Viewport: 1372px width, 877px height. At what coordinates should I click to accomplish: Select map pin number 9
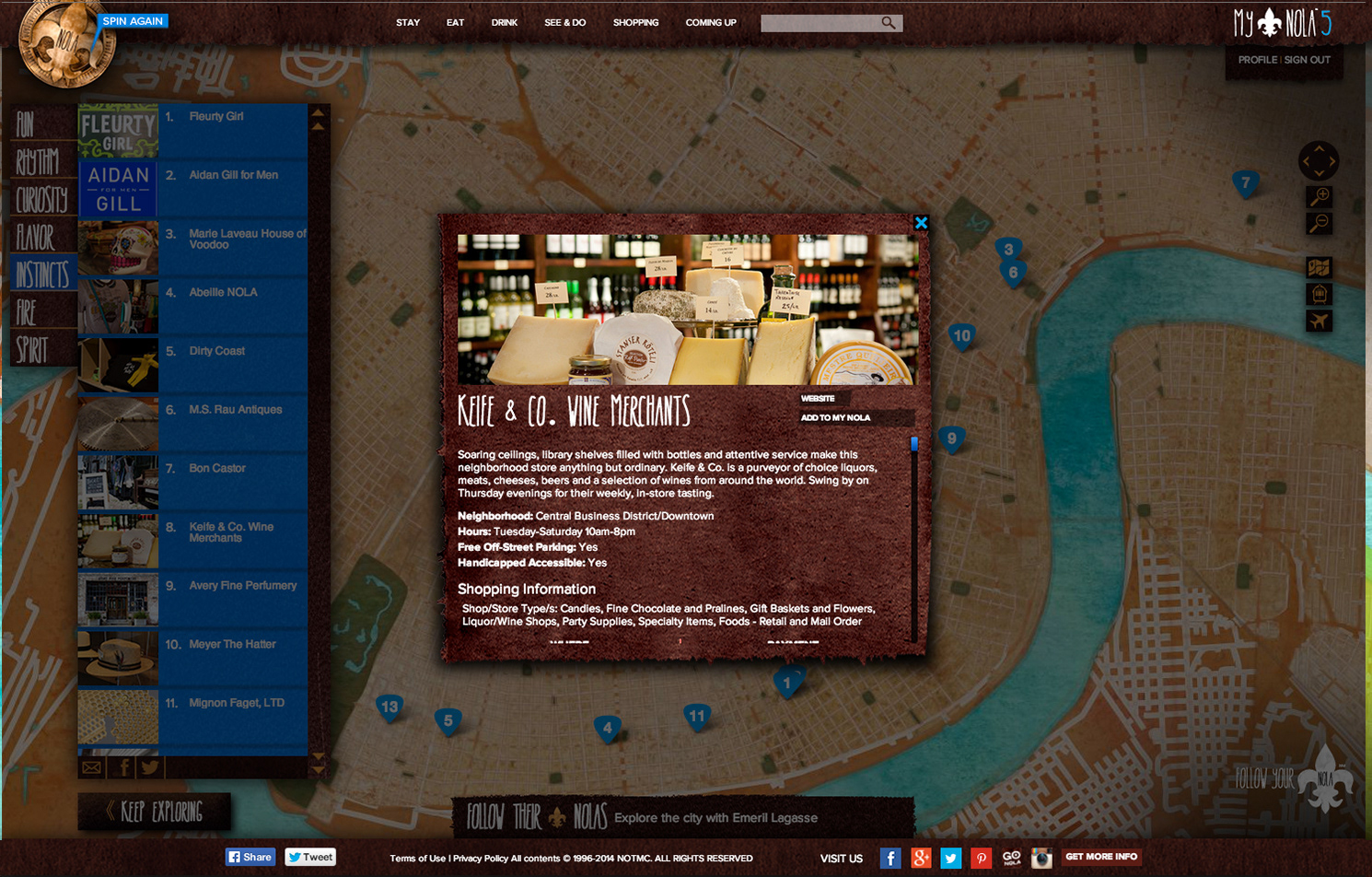tap(952, 438)
